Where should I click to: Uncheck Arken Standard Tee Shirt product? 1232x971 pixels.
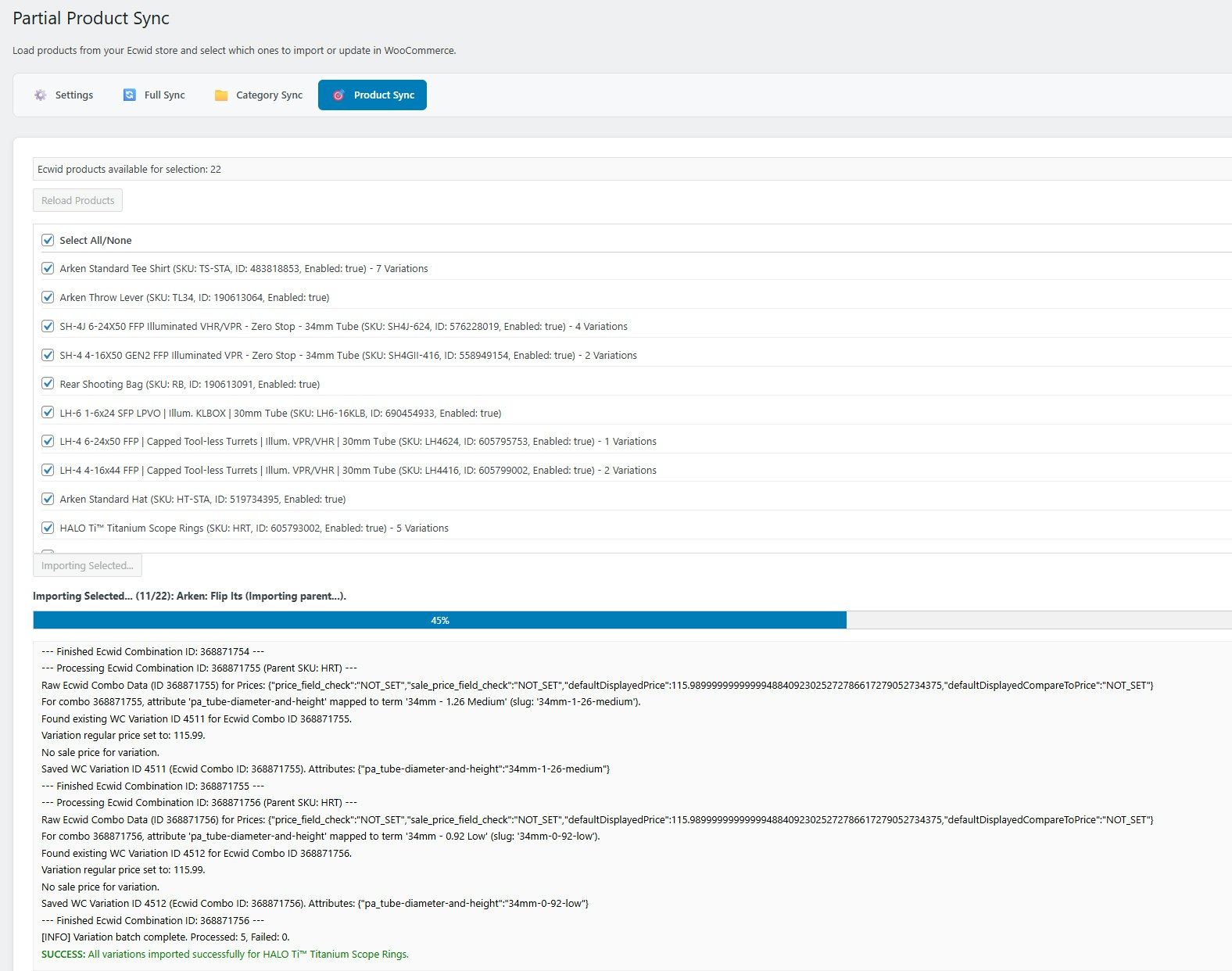pyautogui.click(x=48, y=268)
